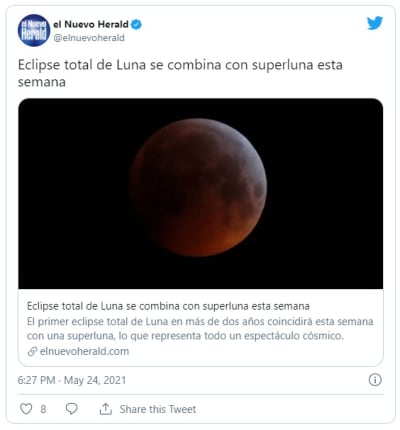This screenshot has height=430, width=400.
Task: Visit the @elnuevoherald handle
Action: 89,38
